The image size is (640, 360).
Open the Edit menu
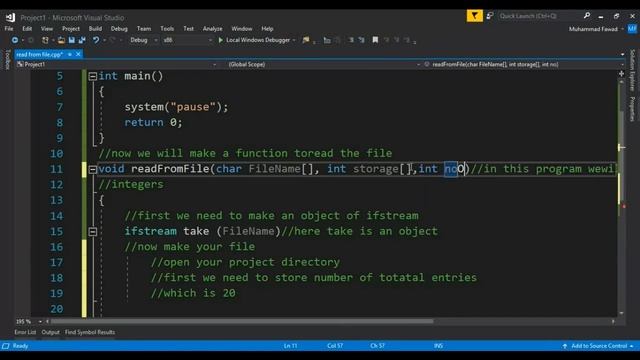27,29
